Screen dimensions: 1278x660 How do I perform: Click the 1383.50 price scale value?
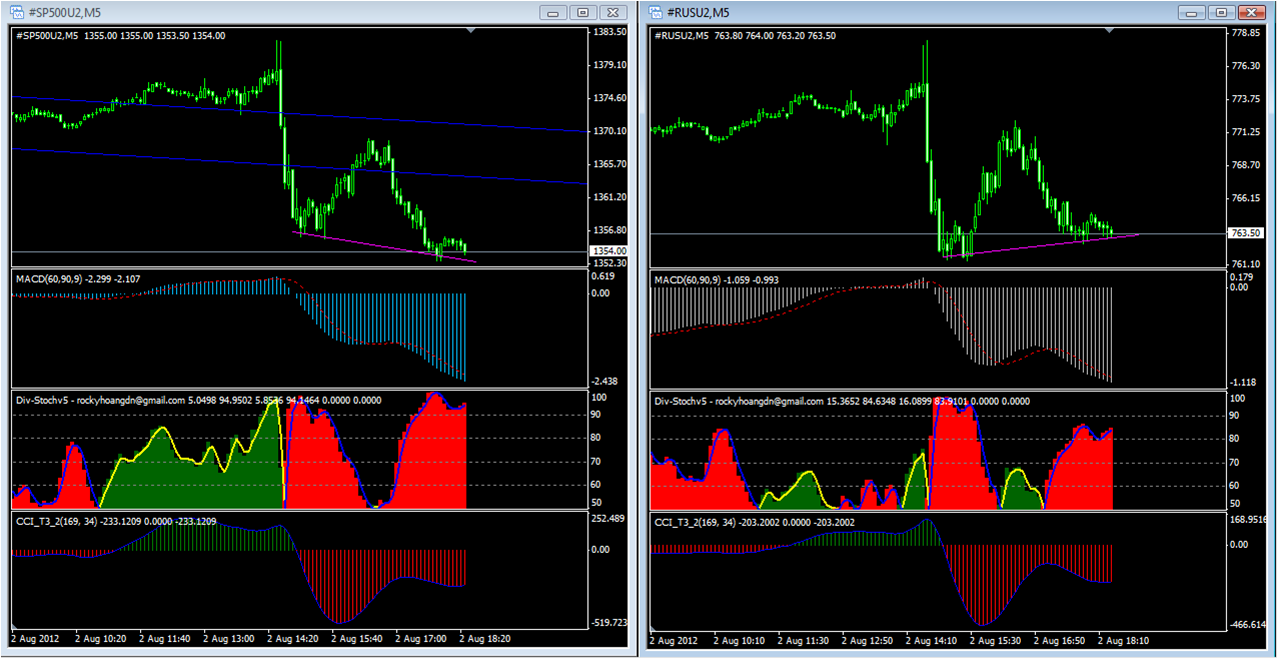coord(609,32)
